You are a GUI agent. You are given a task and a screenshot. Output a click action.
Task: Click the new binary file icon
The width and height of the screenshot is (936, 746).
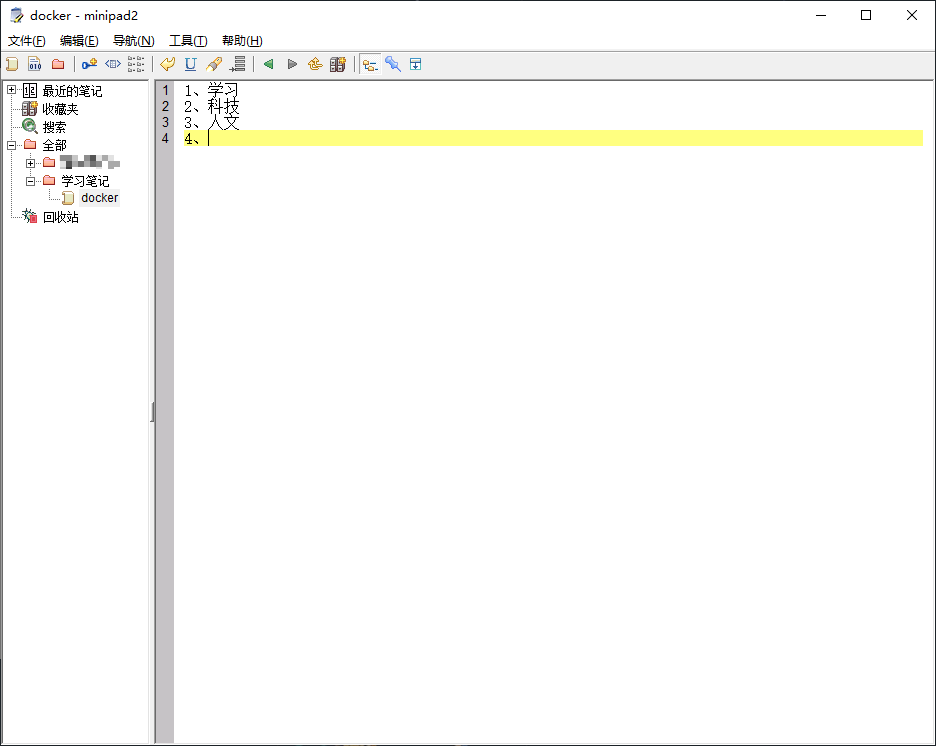(35, 64)
